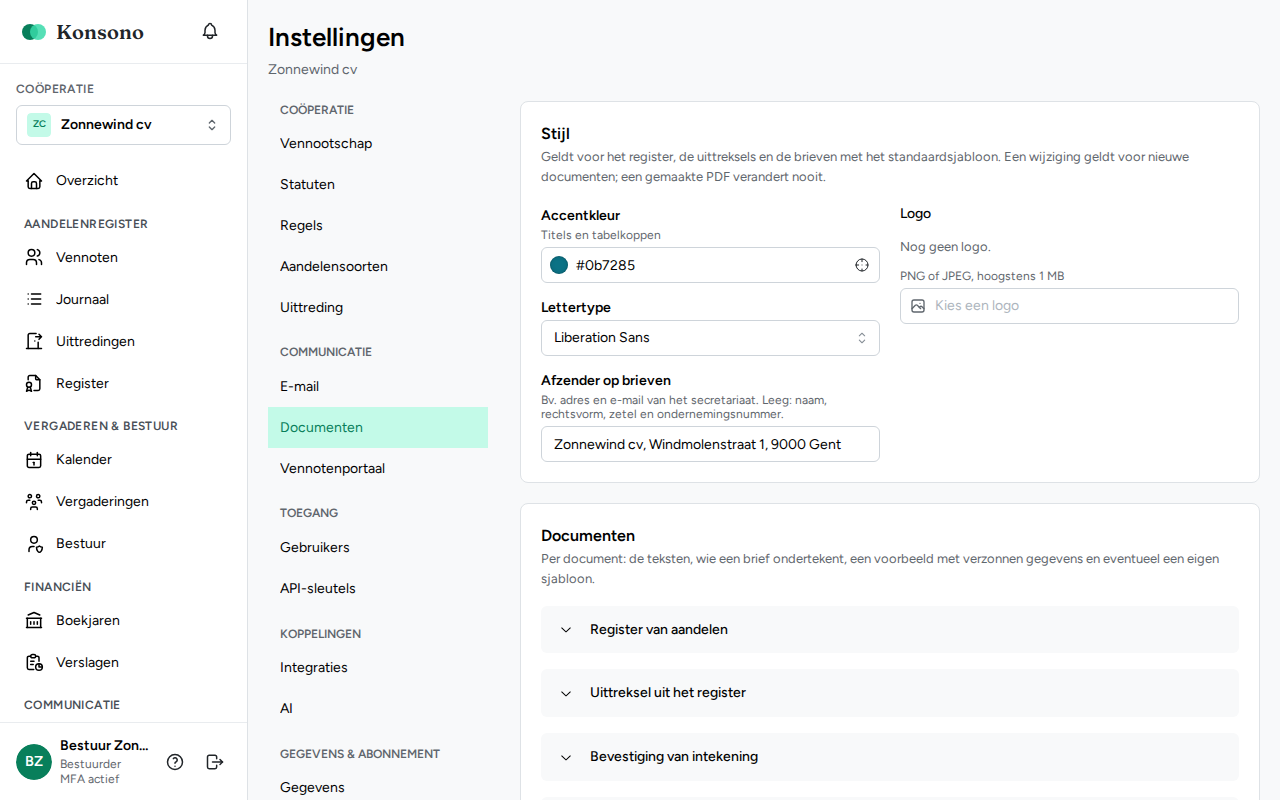
Task: Go to Boekjaren page
Action: 123,621
